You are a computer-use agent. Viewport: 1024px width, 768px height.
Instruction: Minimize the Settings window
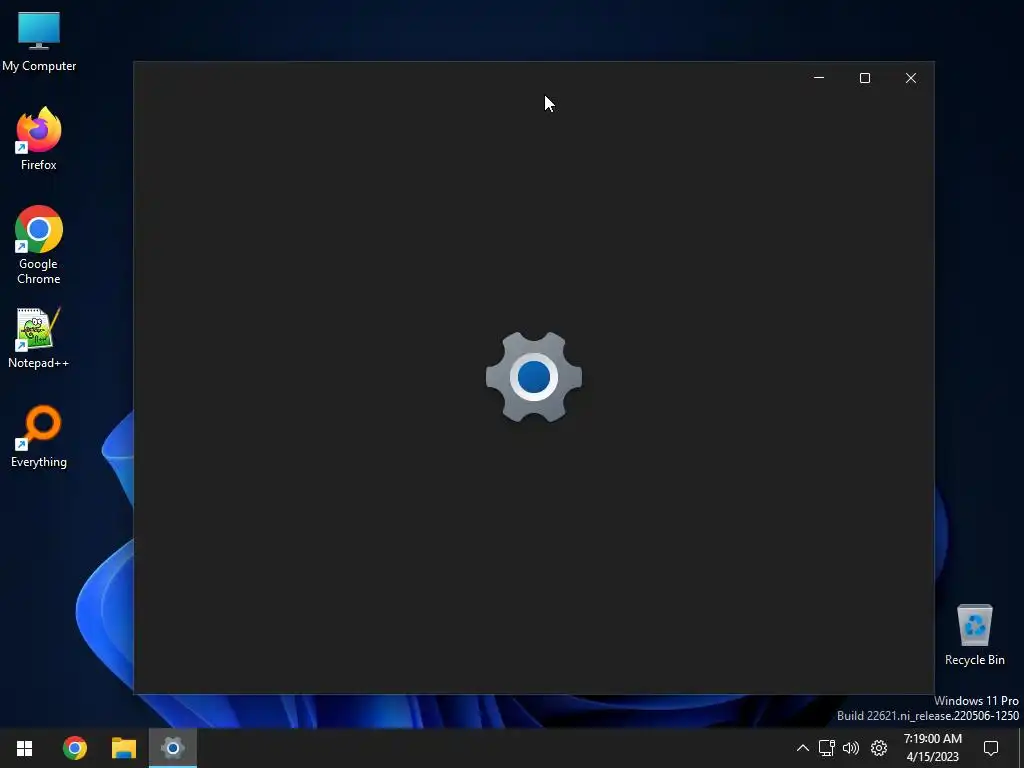(819, 78)
